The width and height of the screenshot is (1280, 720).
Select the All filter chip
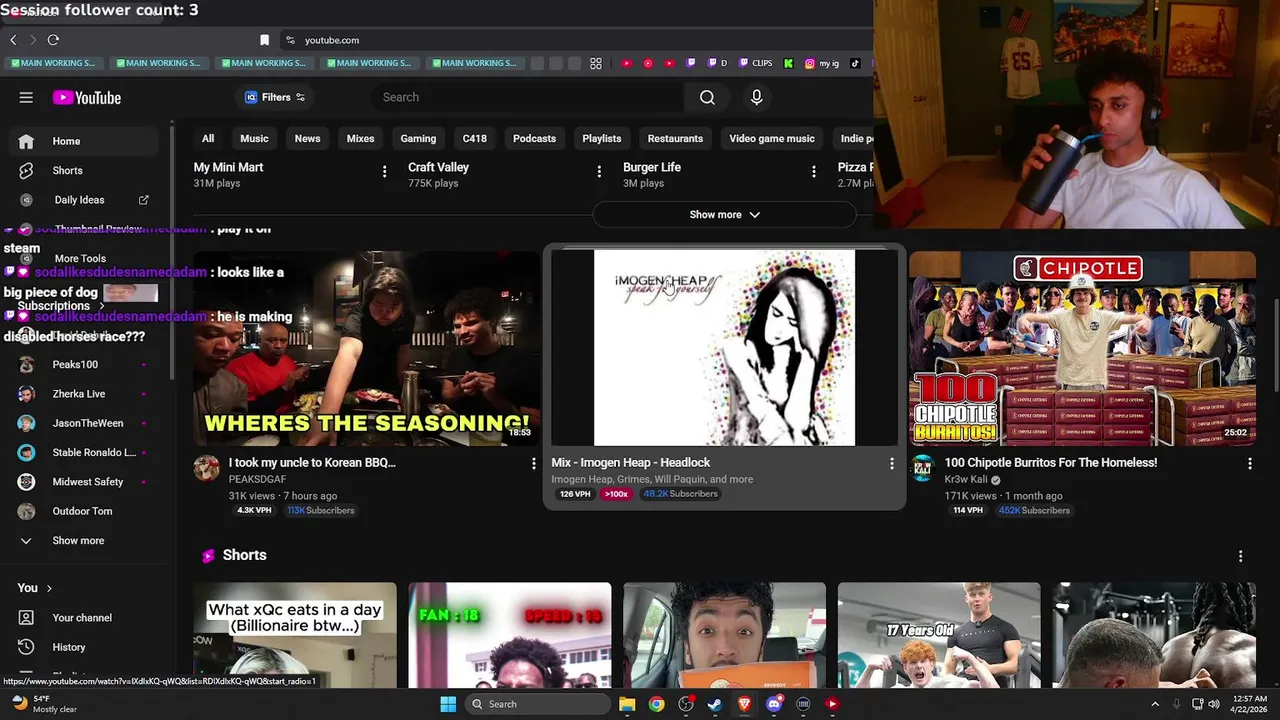(x=208, y=139)
